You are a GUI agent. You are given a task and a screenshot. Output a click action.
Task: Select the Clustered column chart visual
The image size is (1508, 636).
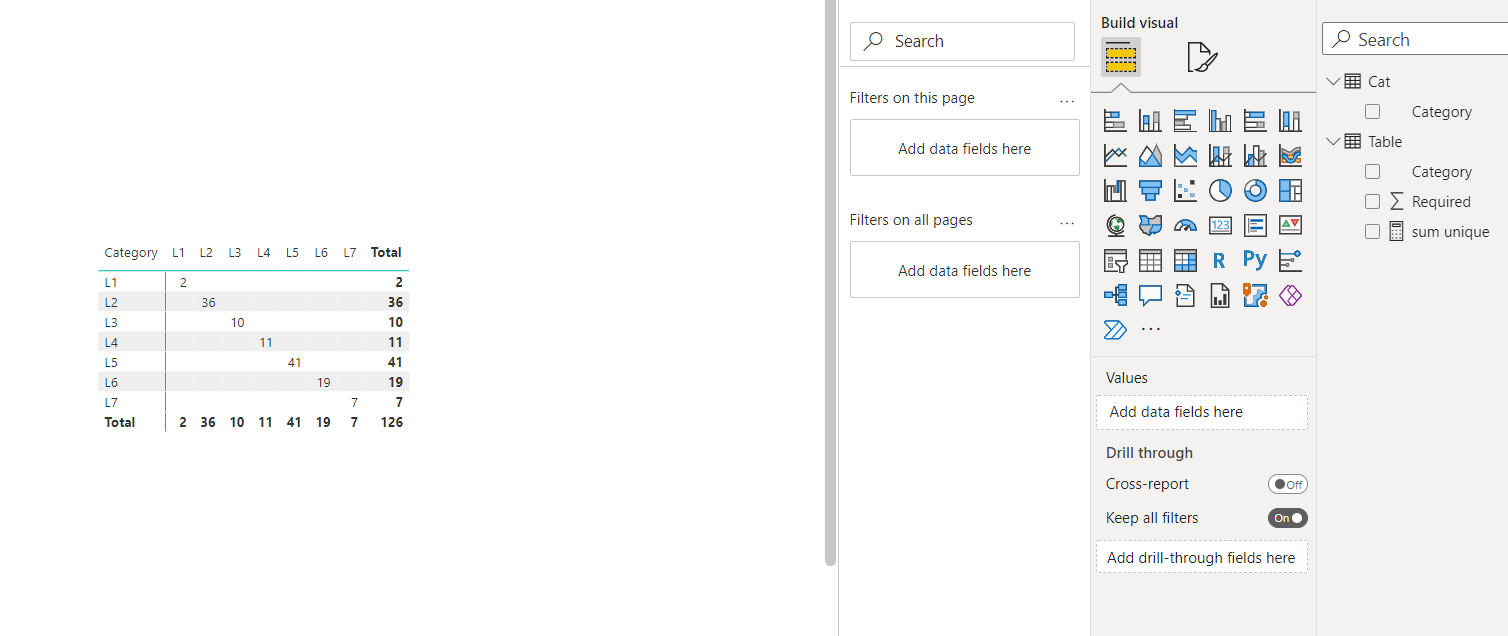coord(1220,121)
